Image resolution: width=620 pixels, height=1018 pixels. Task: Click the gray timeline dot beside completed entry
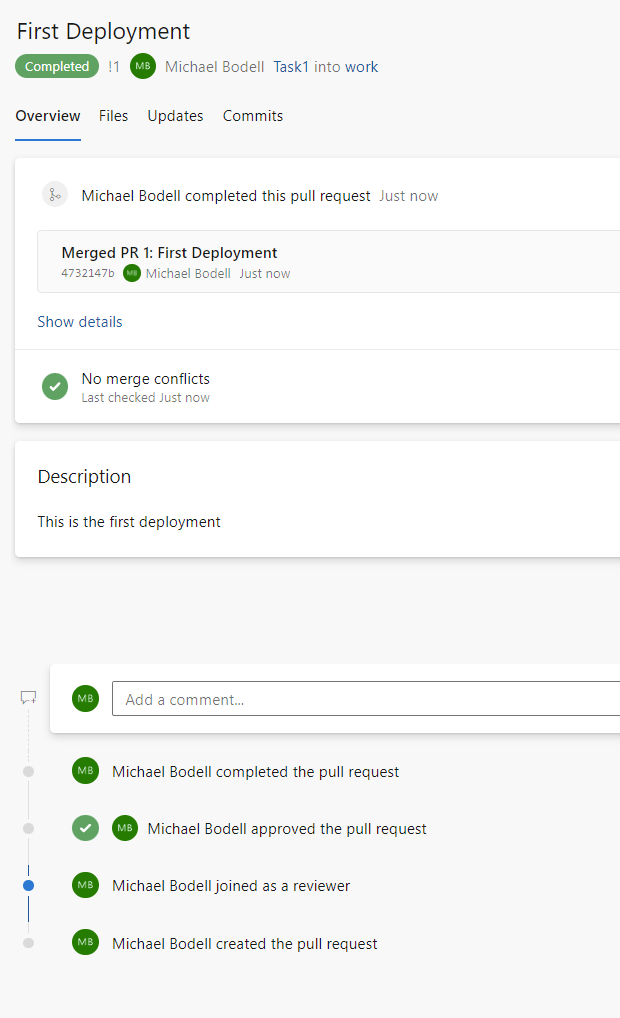click(29, 771)
